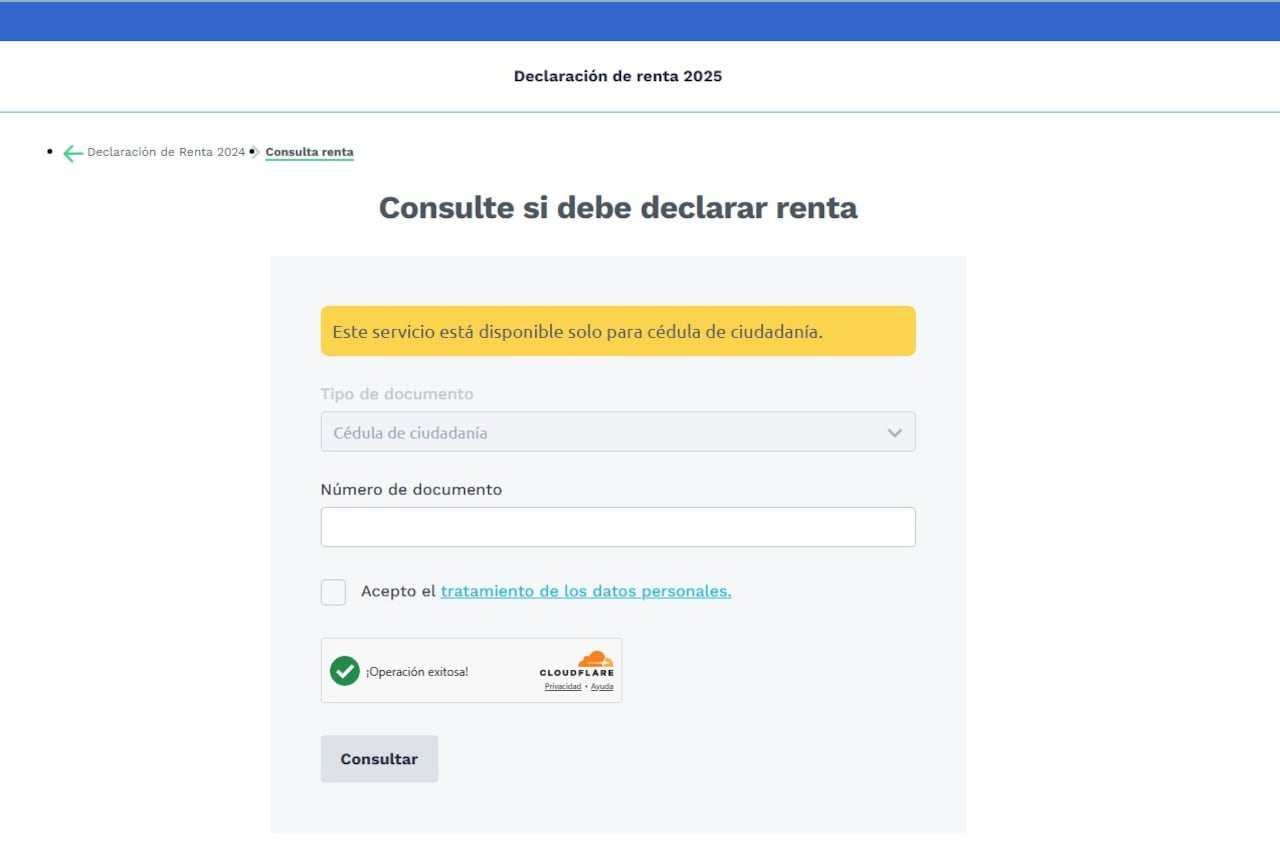
Task: Open tratamiento de los datos personales link
Action: pyautogui.click(x=585, y=591)
